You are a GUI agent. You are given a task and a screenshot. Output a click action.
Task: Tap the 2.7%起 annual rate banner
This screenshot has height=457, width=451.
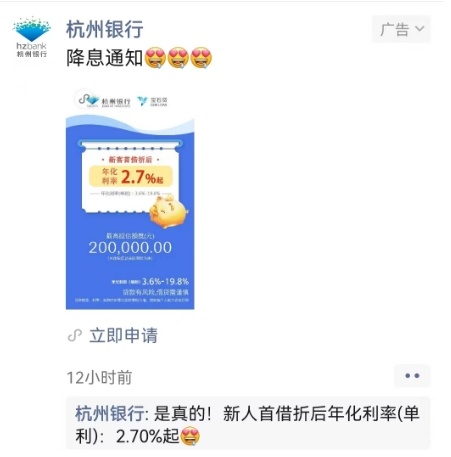point(131,176)
